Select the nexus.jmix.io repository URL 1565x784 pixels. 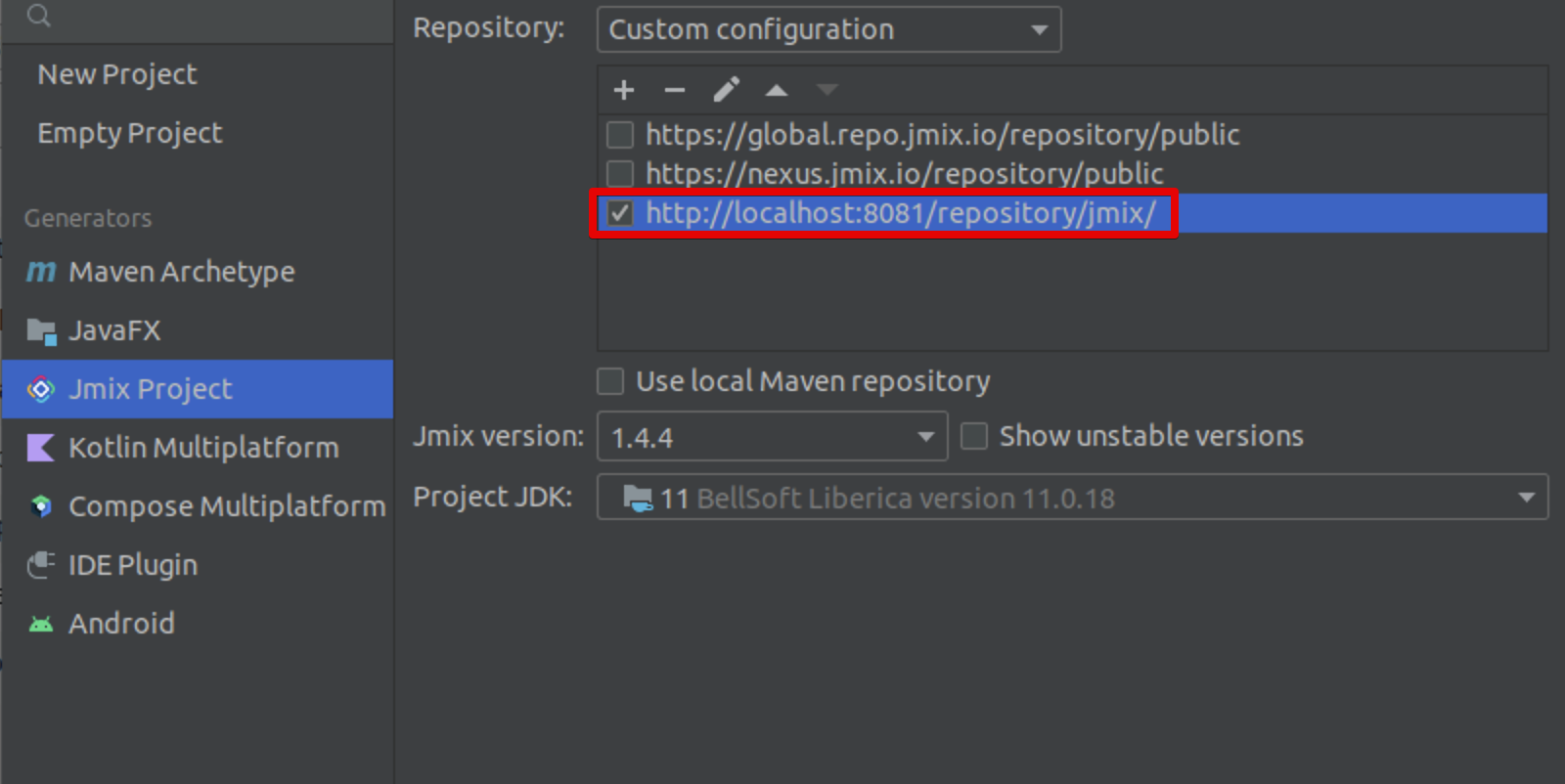point(904,173)
